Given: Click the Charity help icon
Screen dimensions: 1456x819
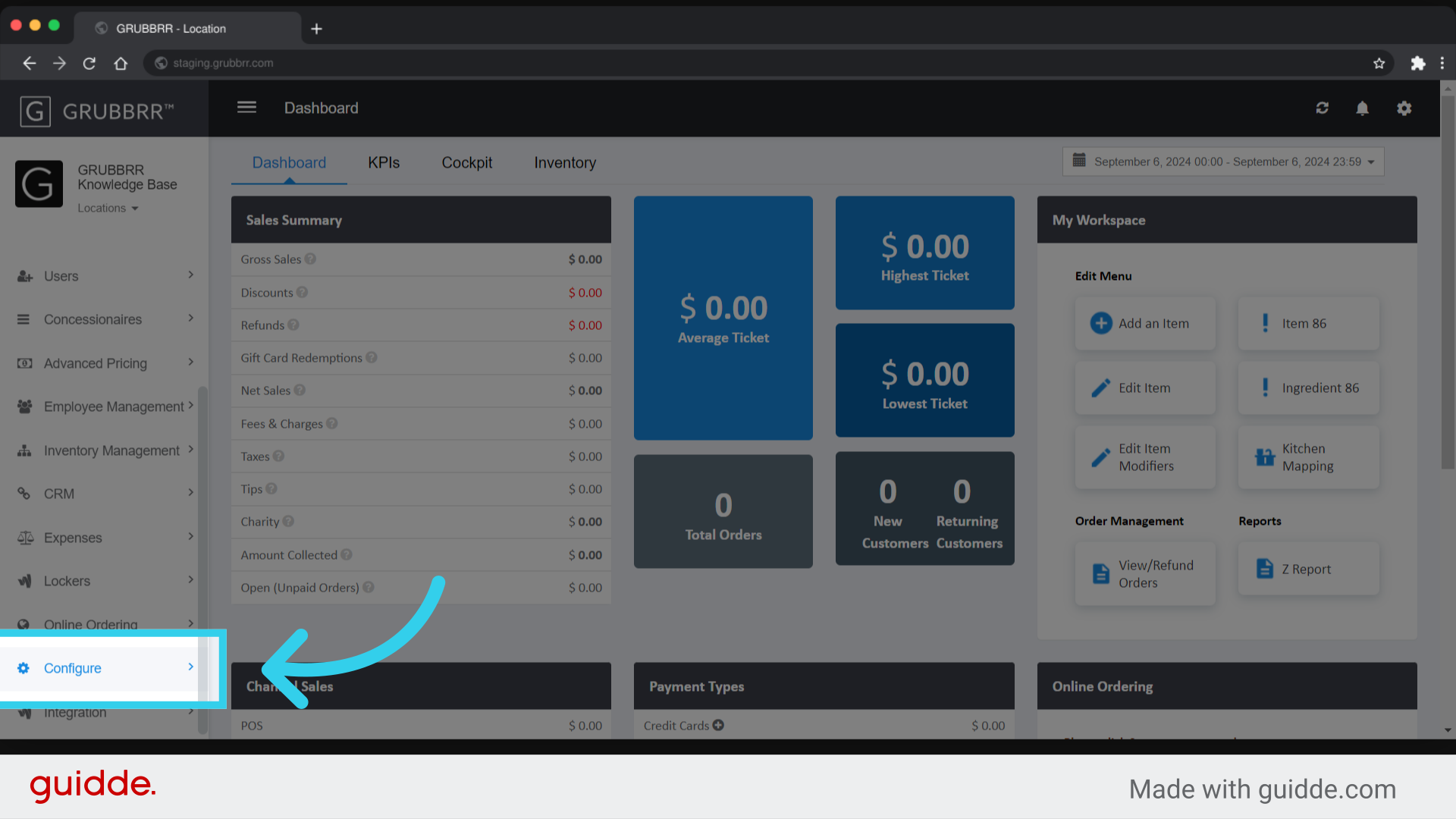Looking at the screenshot, I should (288, 521).
